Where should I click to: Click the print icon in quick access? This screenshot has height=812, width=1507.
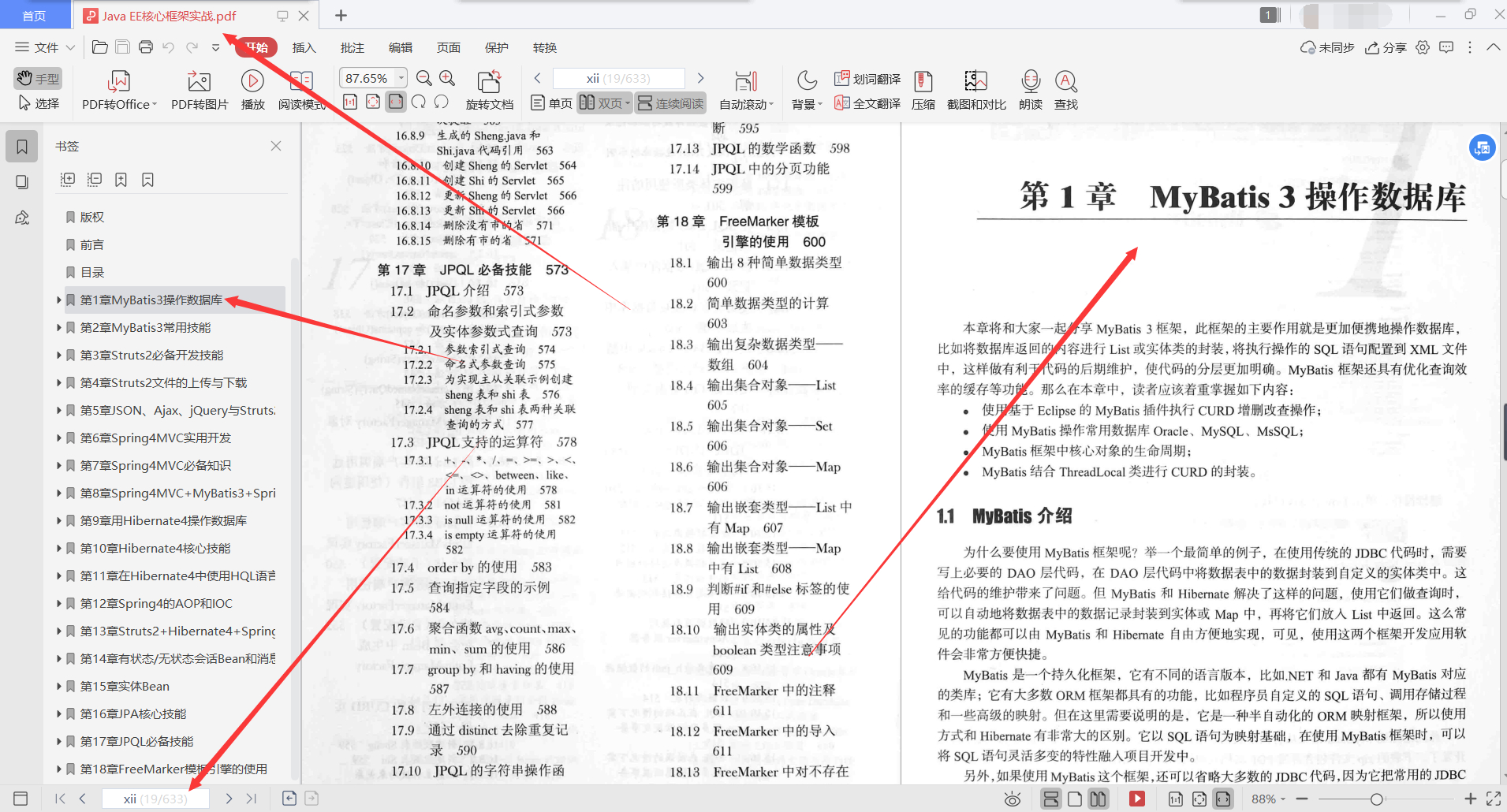pos(146,47)
